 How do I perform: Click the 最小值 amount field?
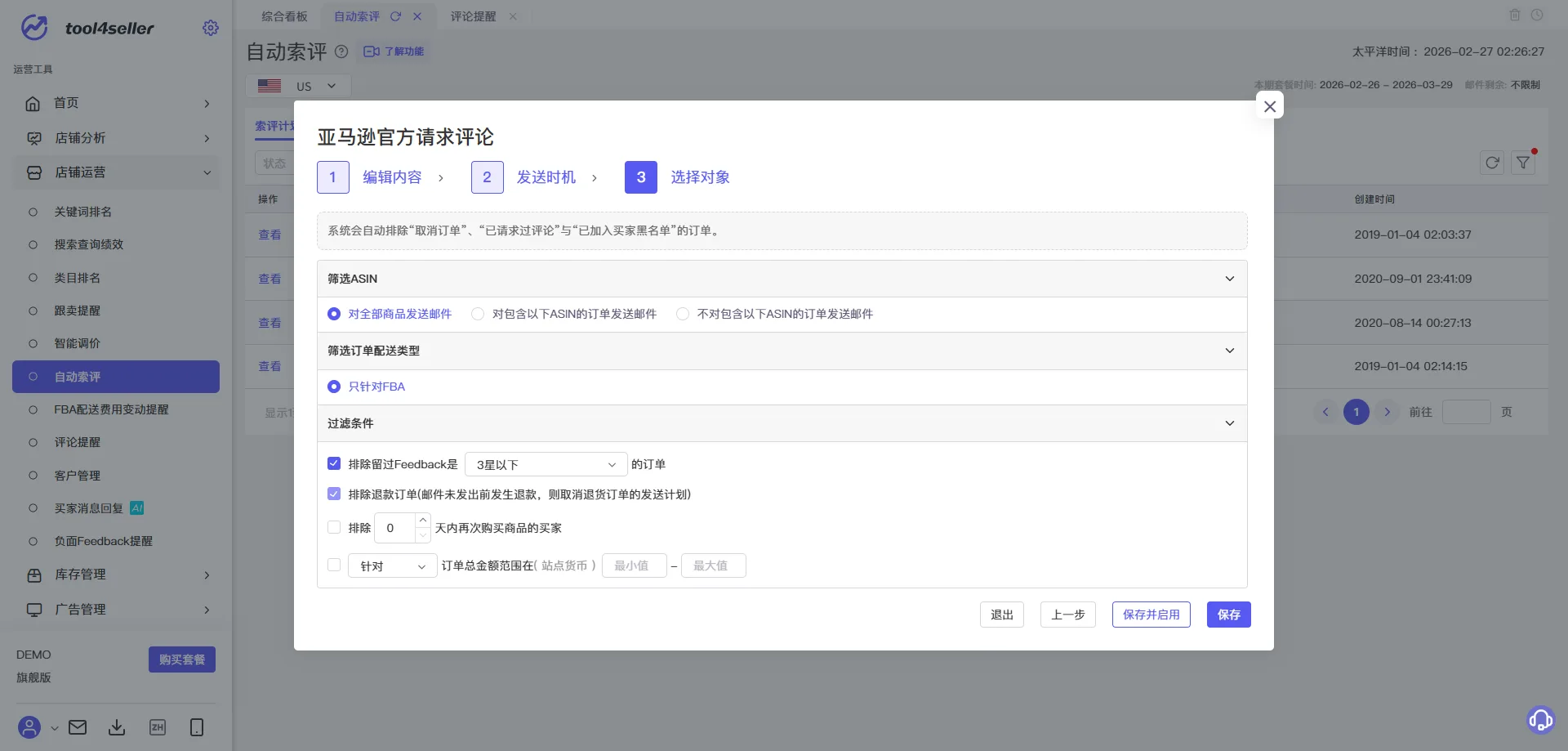pos(634,565)
